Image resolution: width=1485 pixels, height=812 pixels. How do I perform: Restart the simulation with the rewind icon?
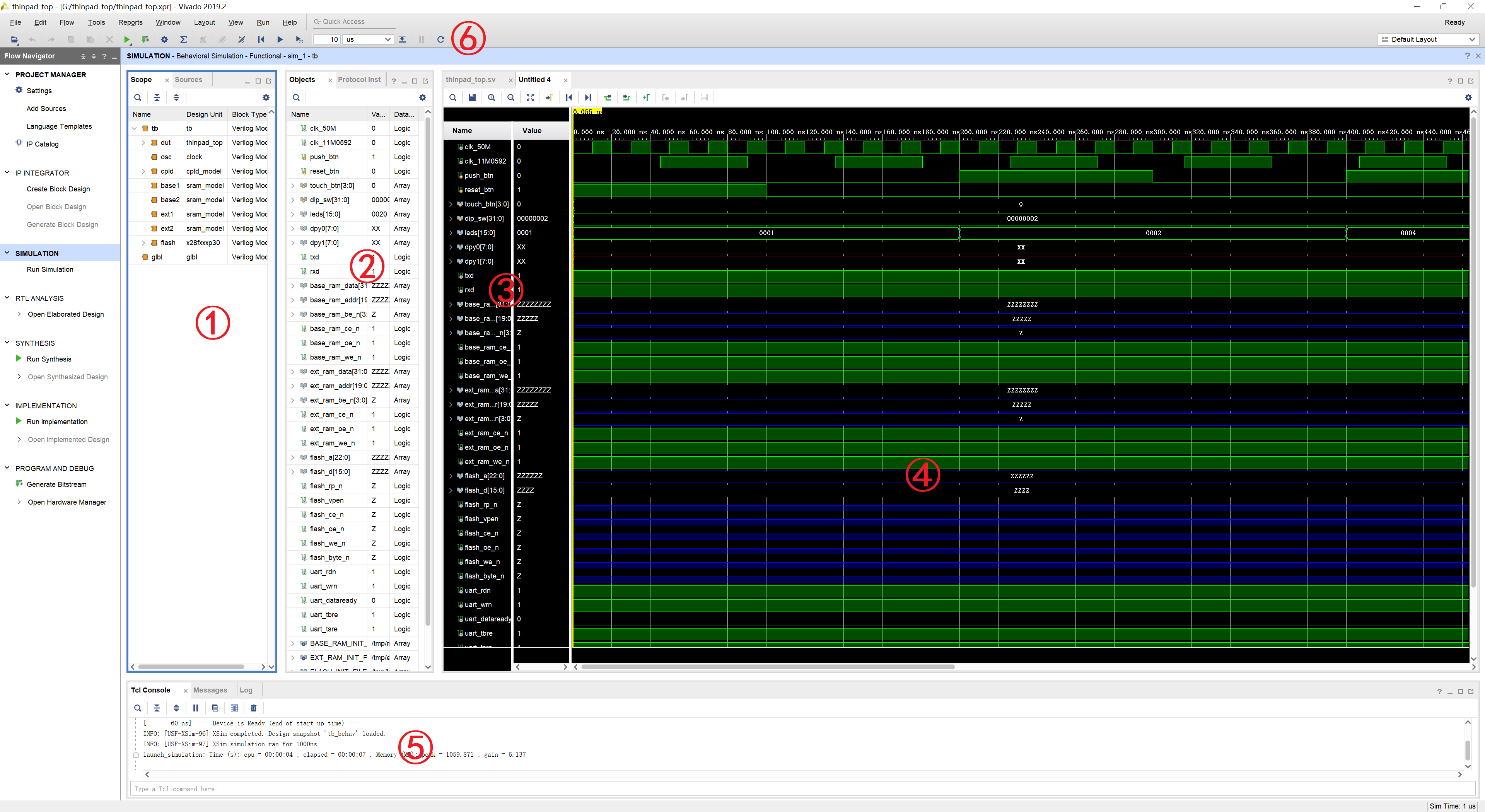pyautogui.click(x=261, y=39)
